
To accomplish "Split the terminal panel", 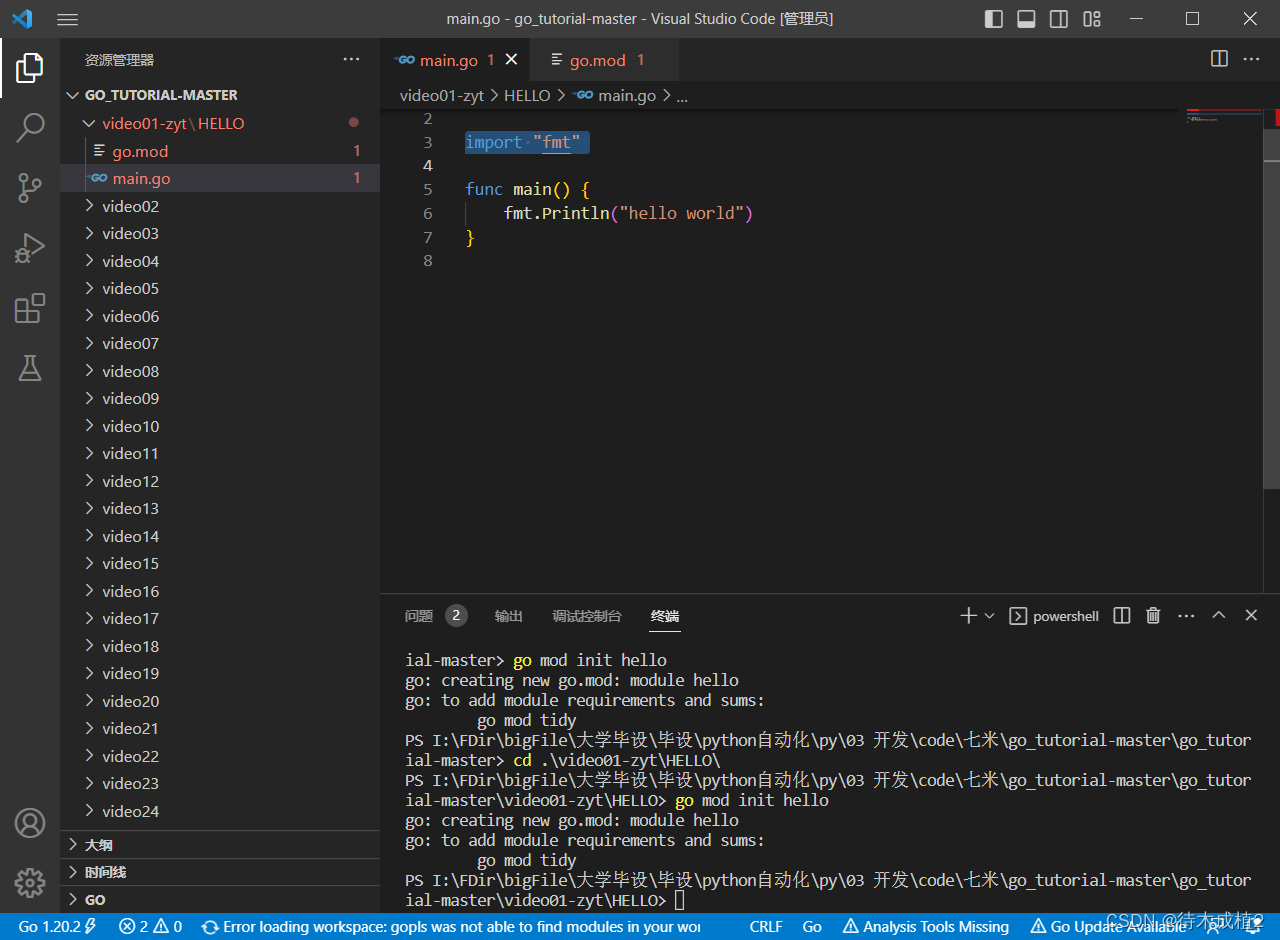I will click(x=1122, y=616).
